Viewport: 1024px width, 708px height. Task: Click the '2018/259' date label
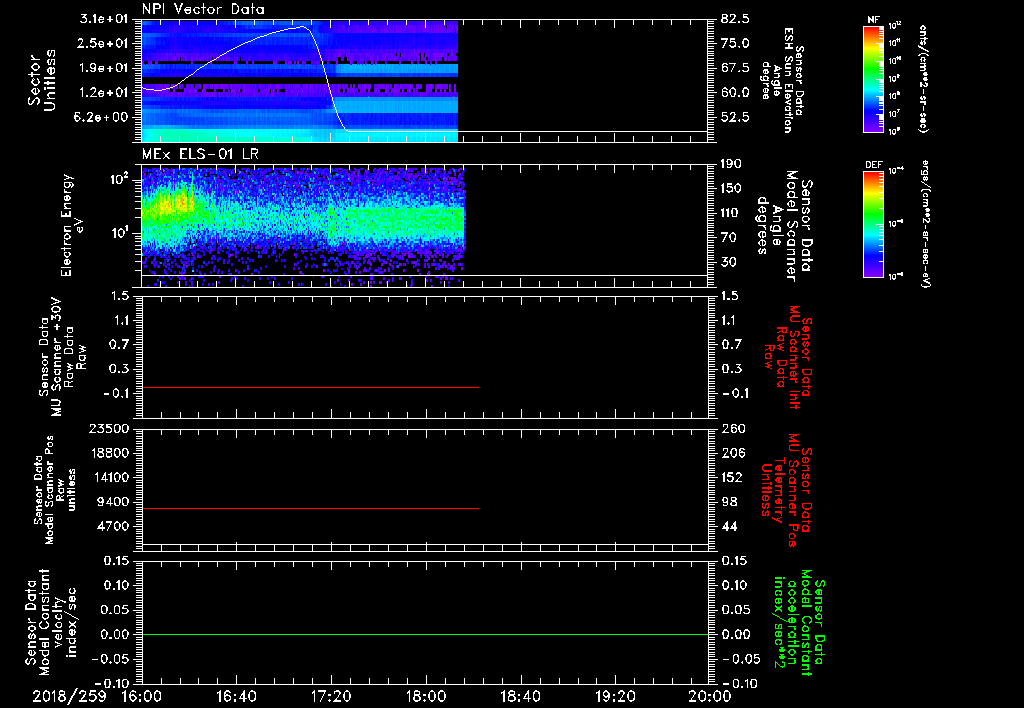(69, 696)
